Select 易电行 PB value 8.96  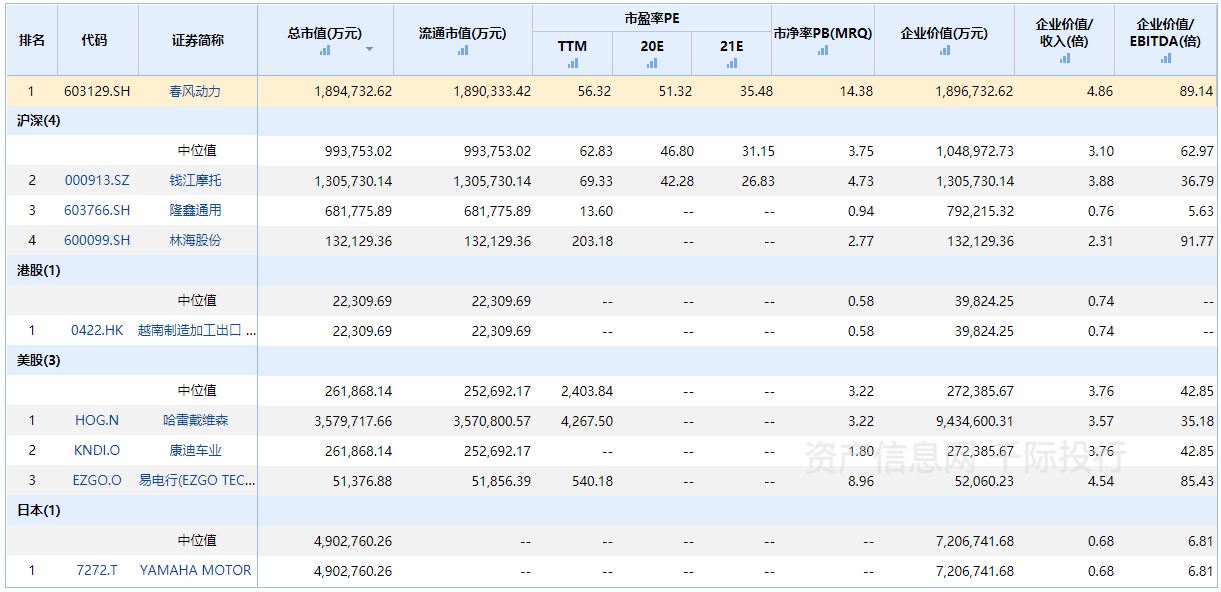860,481
